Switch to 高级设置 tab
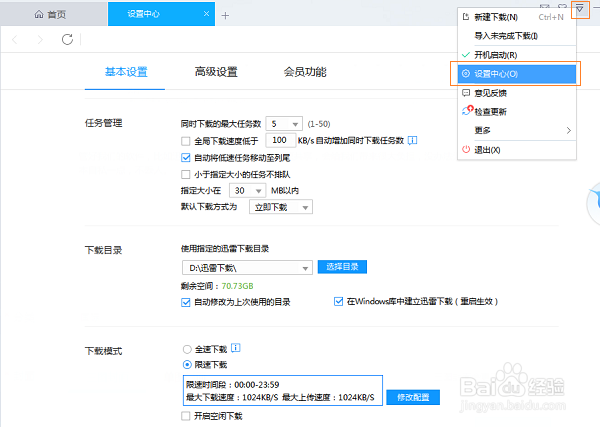The width and height of the screenshot is (600, 427). click(216, 72)
